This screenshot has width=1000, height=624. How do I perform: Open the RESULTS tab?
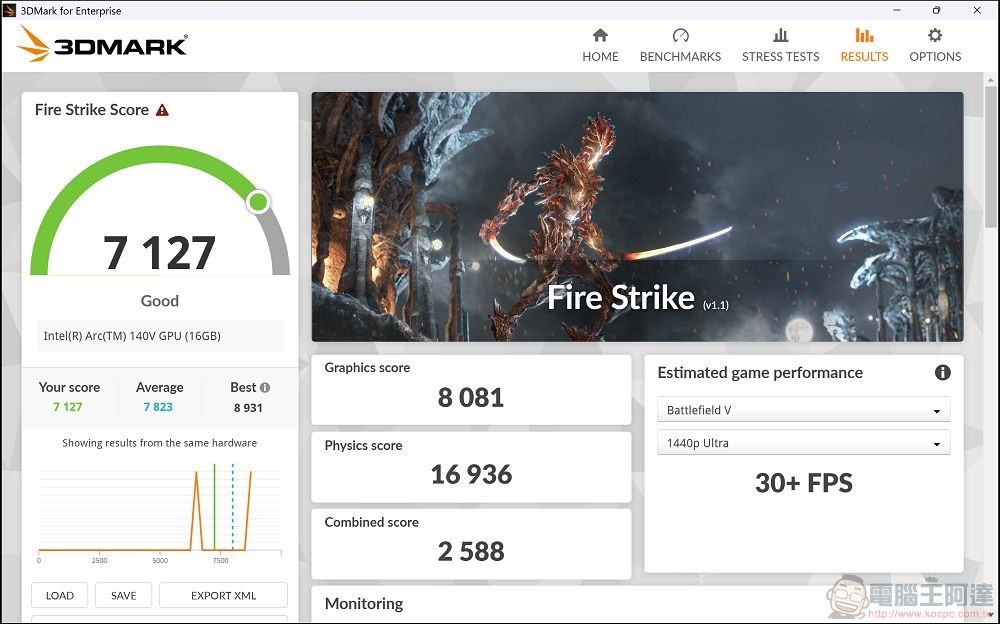pos(864,45)
